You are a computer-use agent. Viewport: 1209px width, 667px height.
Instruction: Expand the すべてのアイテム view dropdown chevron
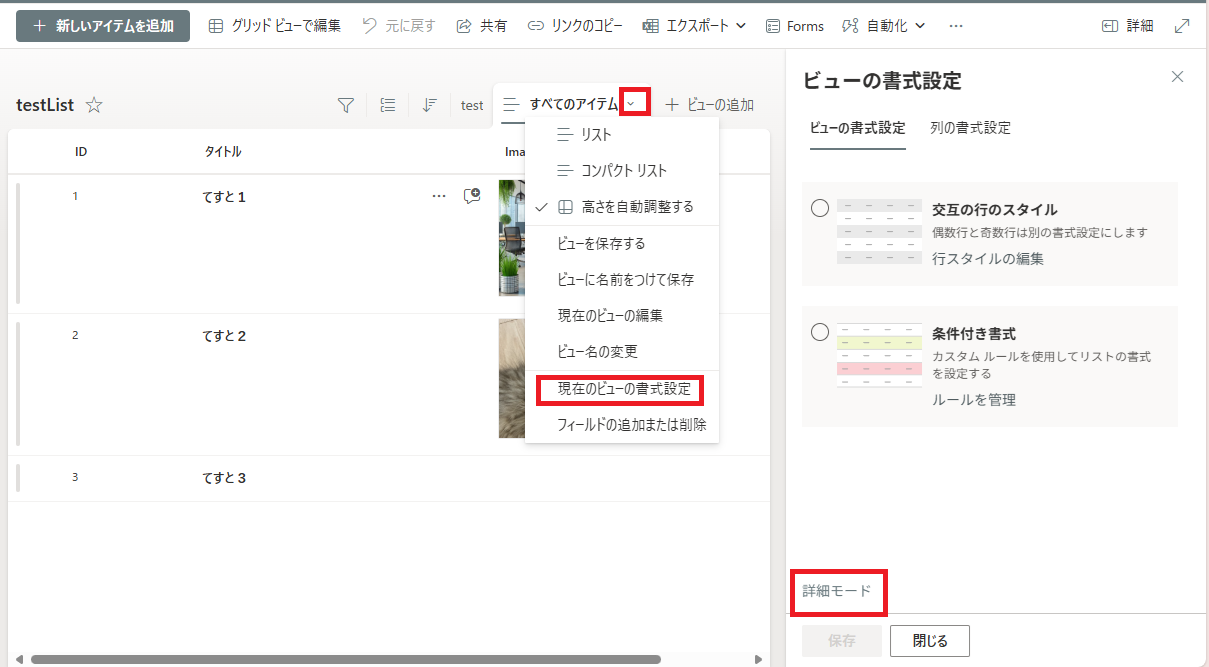pos(634,103)
